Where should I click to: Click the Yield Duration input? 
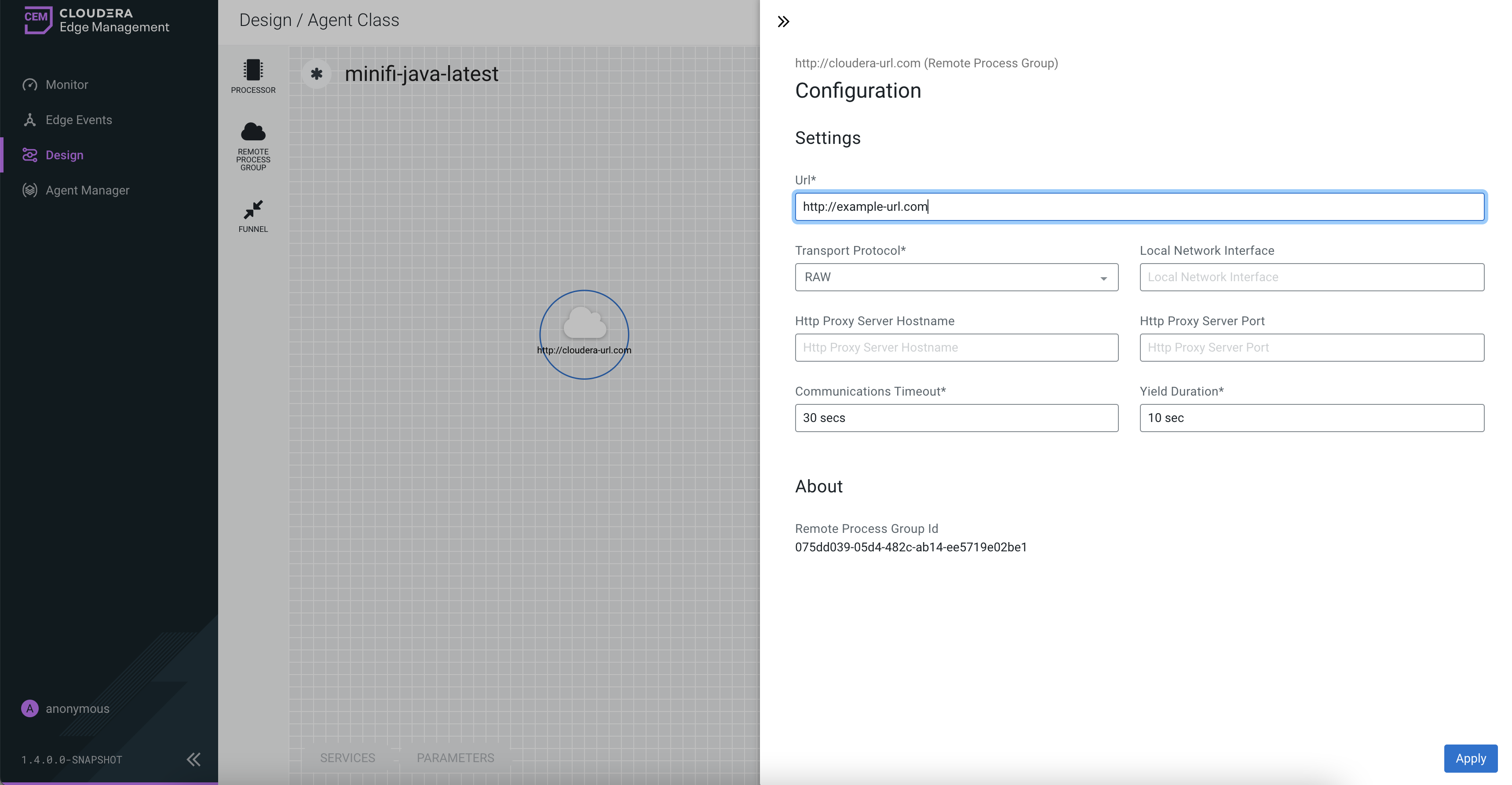tap(1311, 418)
